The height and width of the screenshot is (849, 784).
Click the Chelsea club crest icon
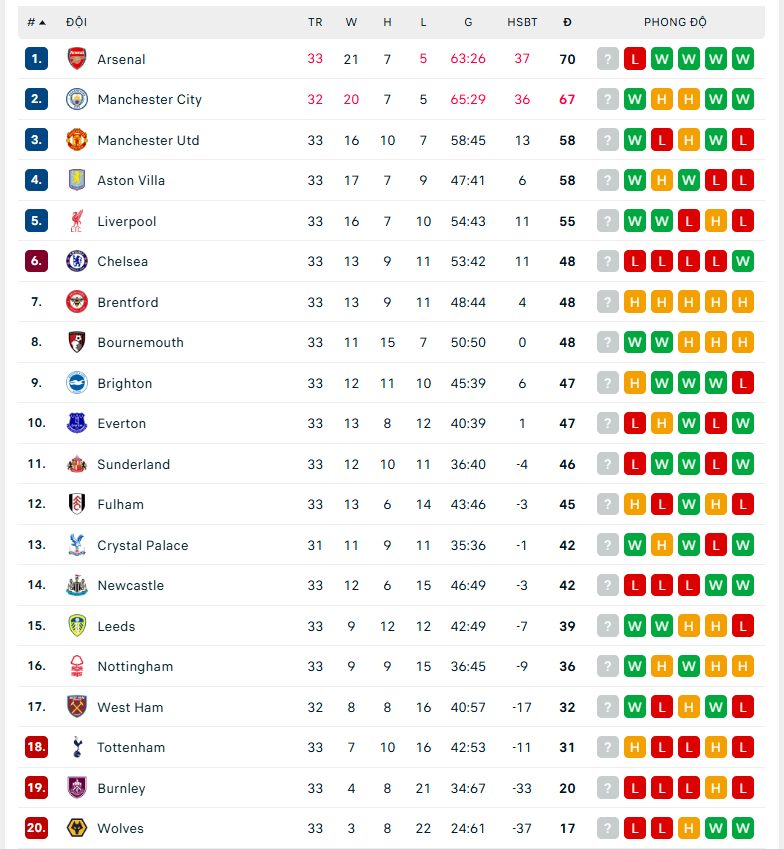coord(77,261)
